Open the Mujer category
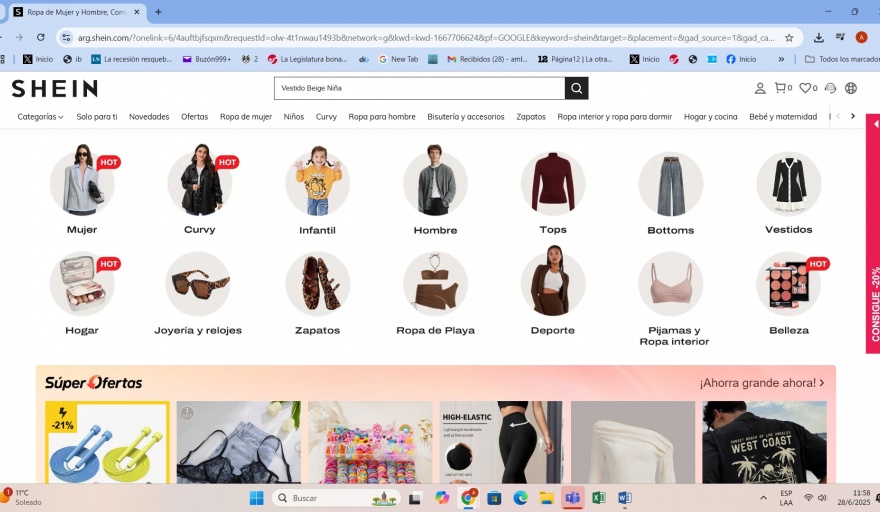880x512 pixels. [x=82, y=189]
